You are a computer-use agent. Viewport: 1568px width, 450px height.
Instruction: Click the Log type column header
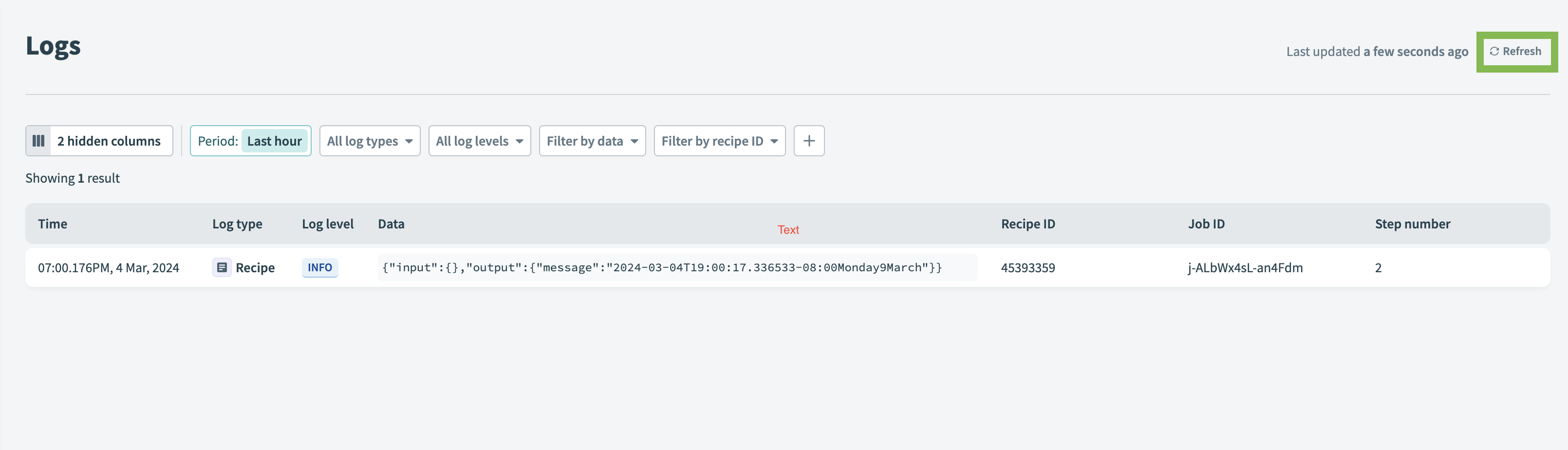point(237,224)
